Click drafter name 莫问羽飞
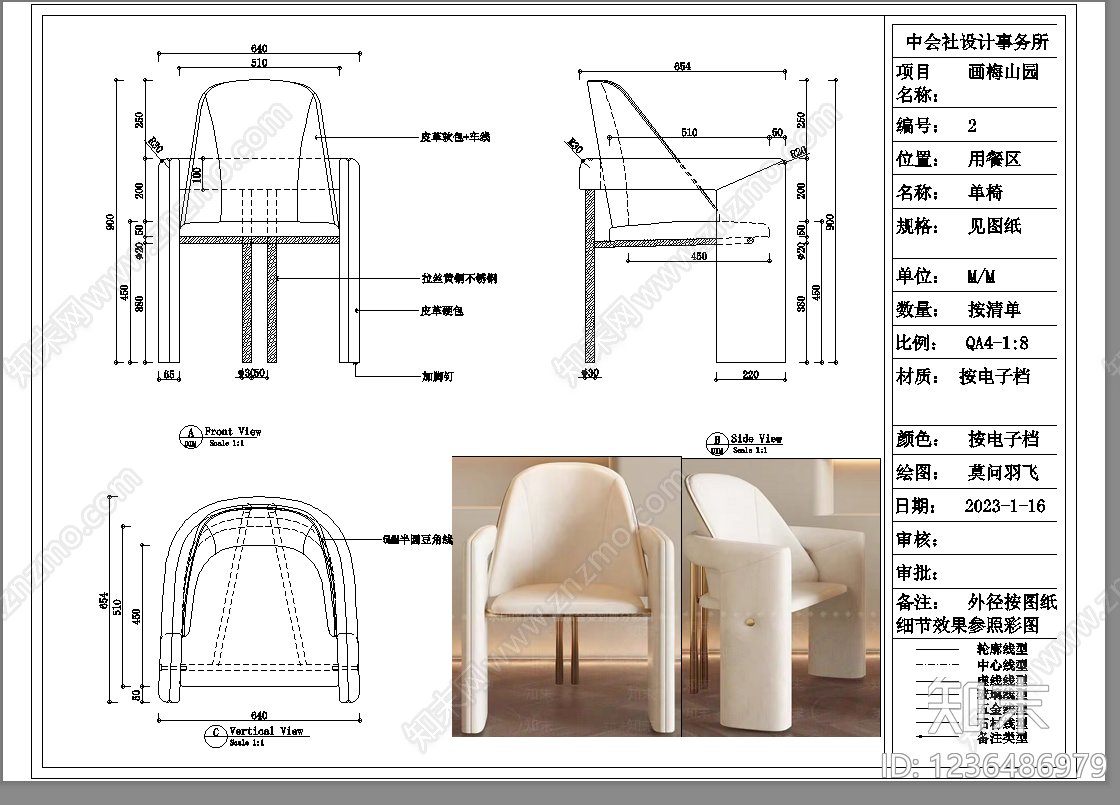The image size is (1120, 805). (x=1003, y=472)
